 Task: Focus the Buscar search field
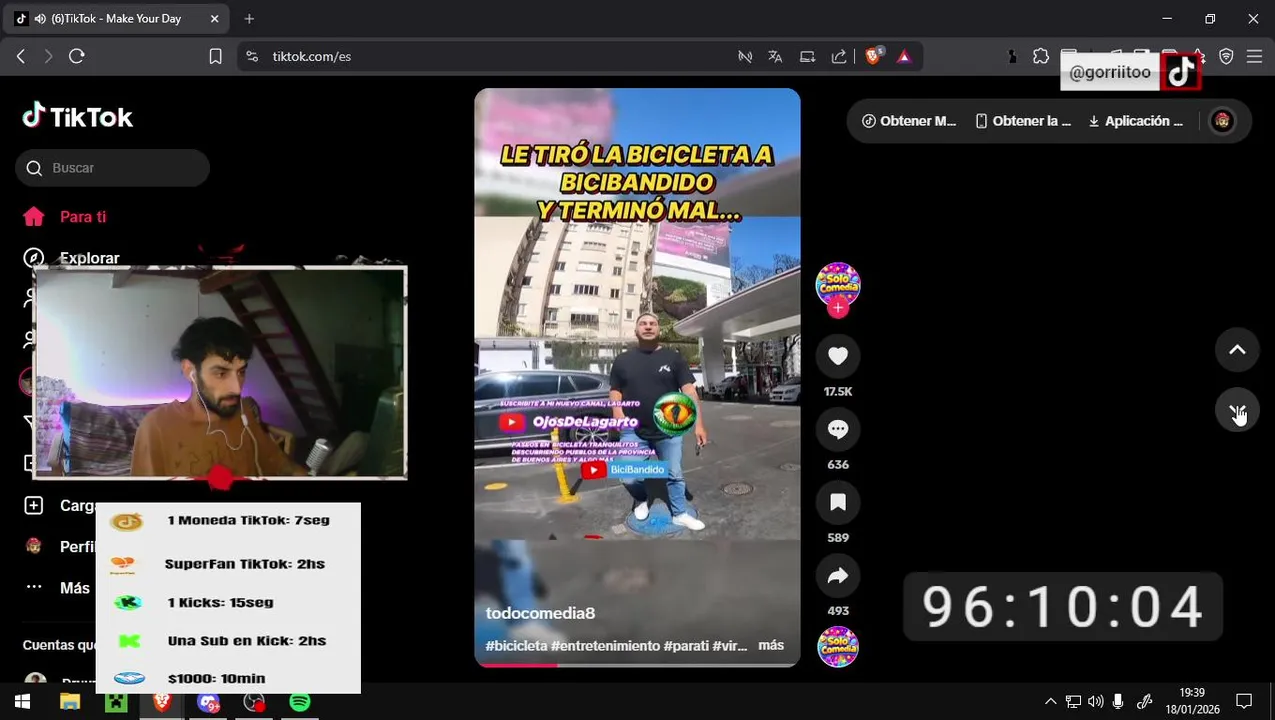coord(112,168)
